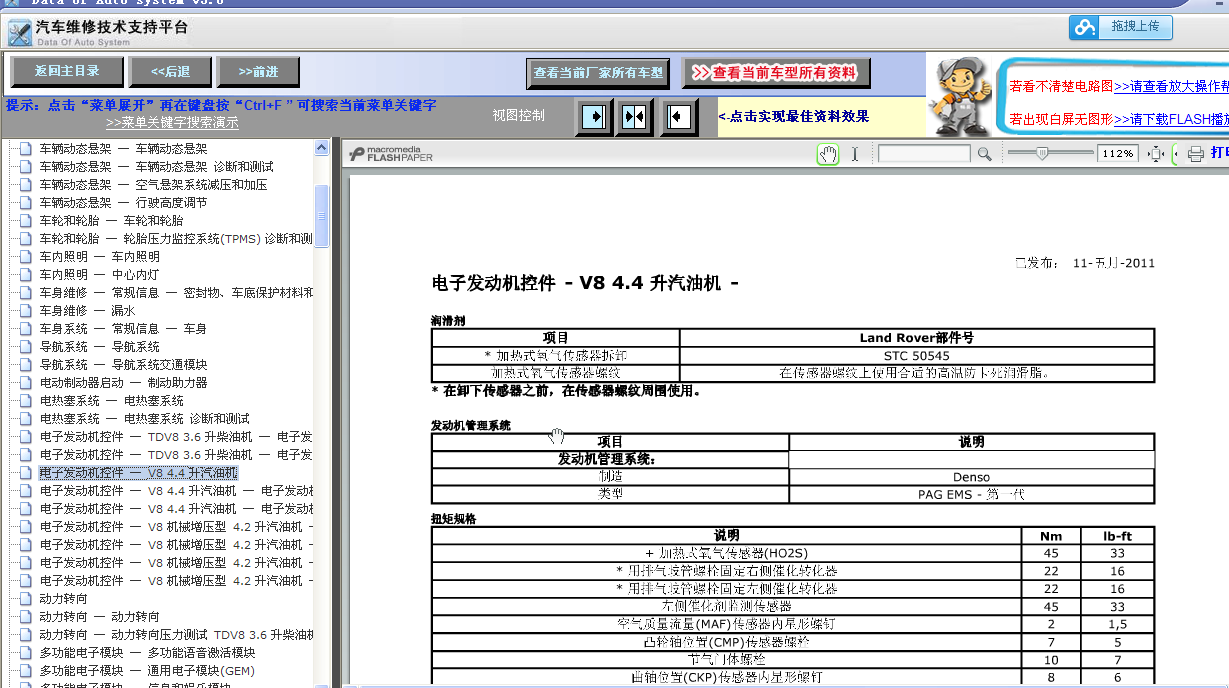Select 车内照明 — 车内照明 entry
The height and width of the screenshot is (688, 1229).
click(100, 257)
